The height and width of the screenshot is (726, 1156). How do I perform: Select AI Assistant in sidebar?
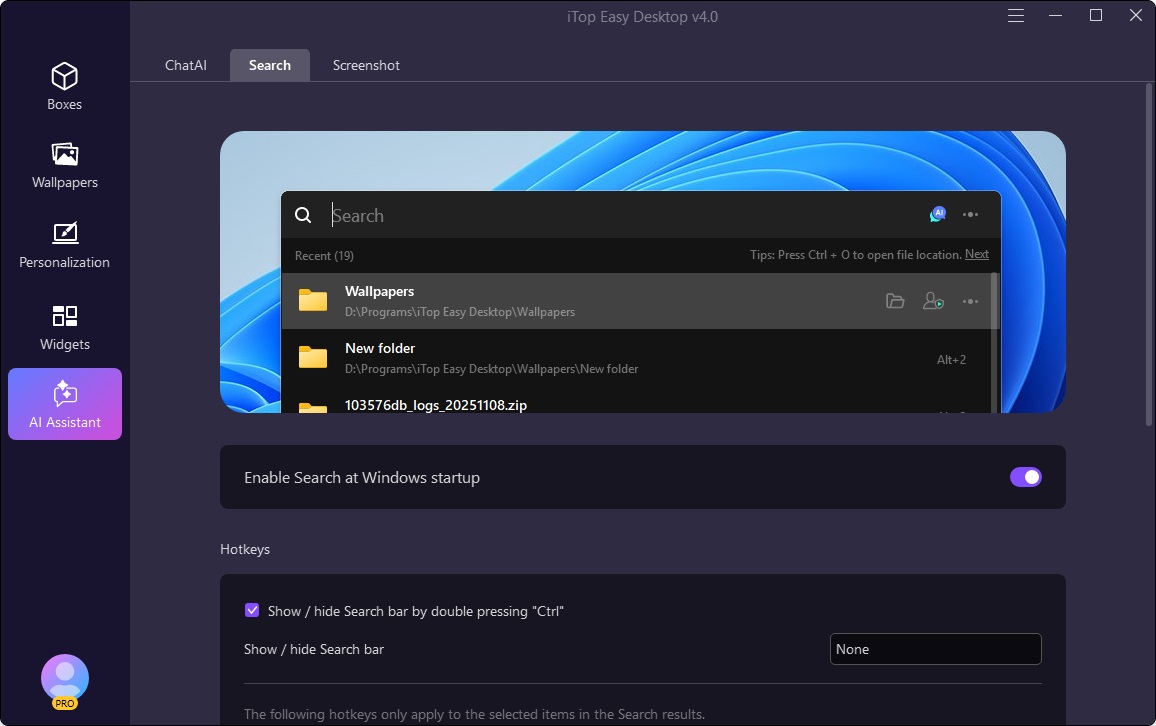pos(65,404)
